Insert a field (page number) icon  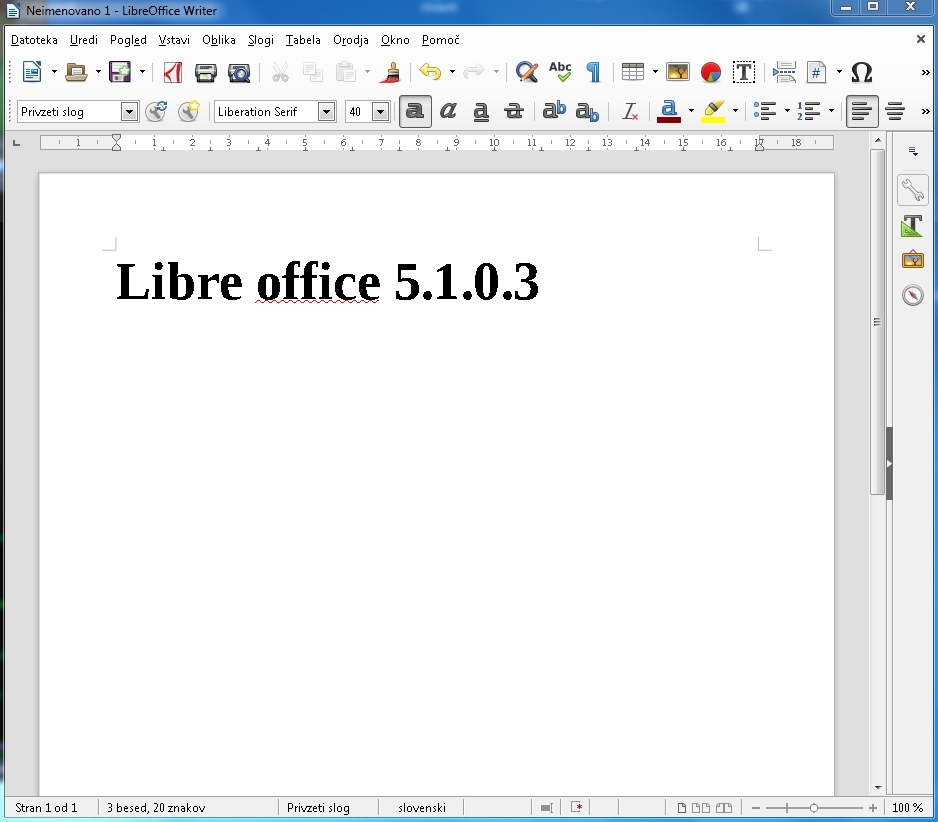tap(817, 72)
